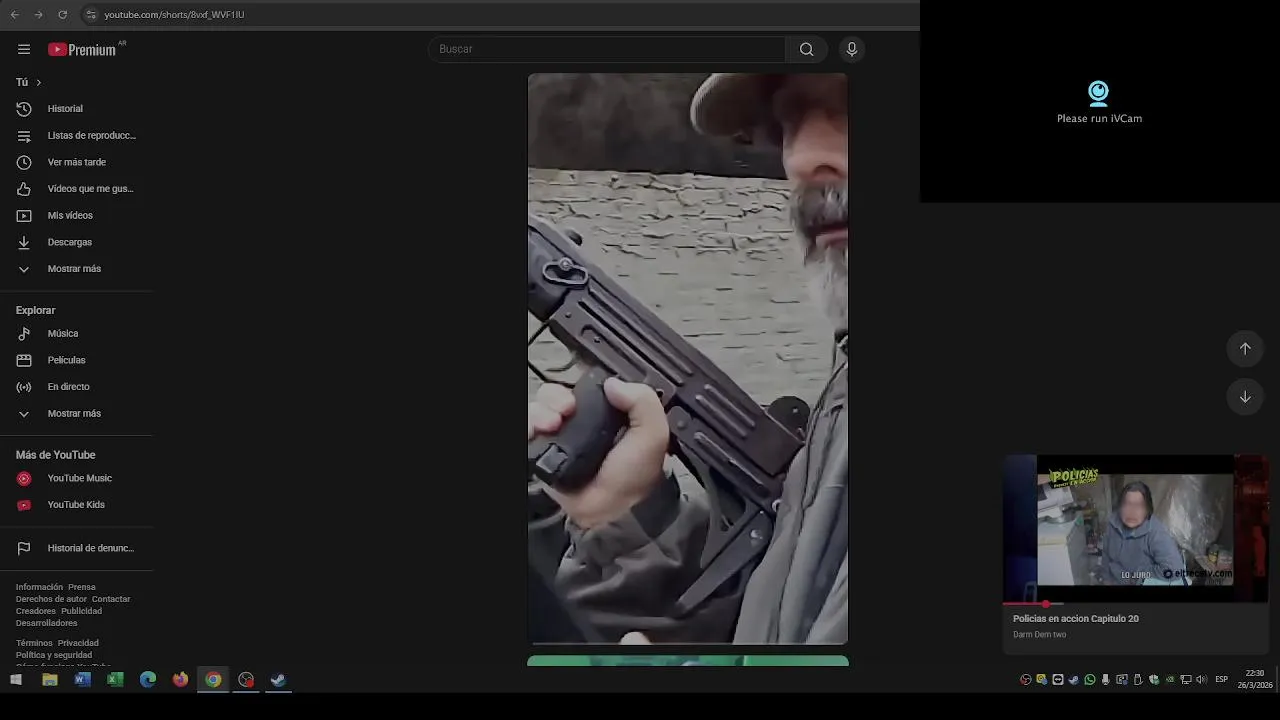The image size is (1280, 720).
Task: Click the search magnifier button
Action: click(806, 49)
